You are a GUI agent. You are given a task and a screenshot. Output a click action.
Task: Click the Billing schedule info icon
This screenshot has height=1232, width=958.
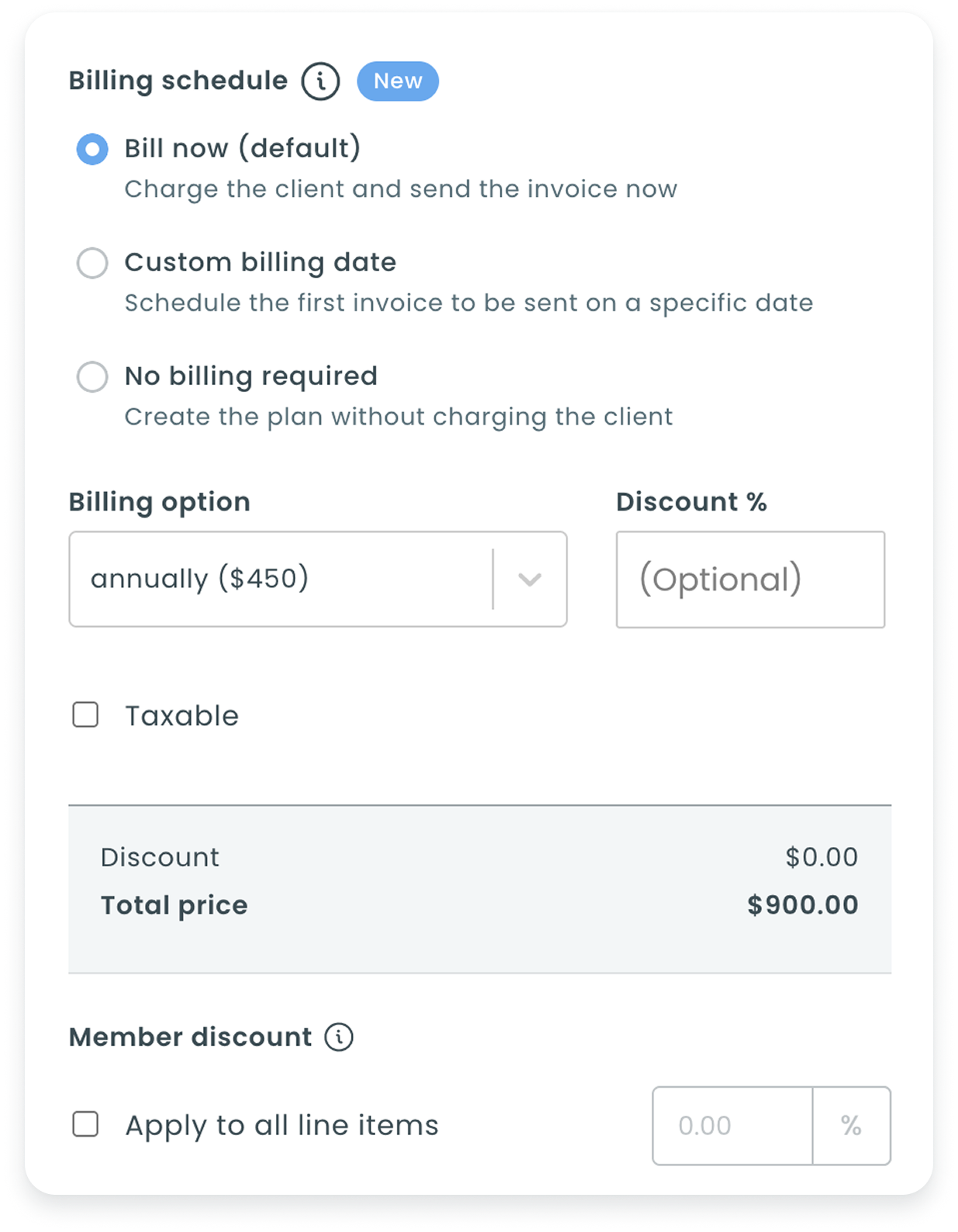click(x=320, y=81)
